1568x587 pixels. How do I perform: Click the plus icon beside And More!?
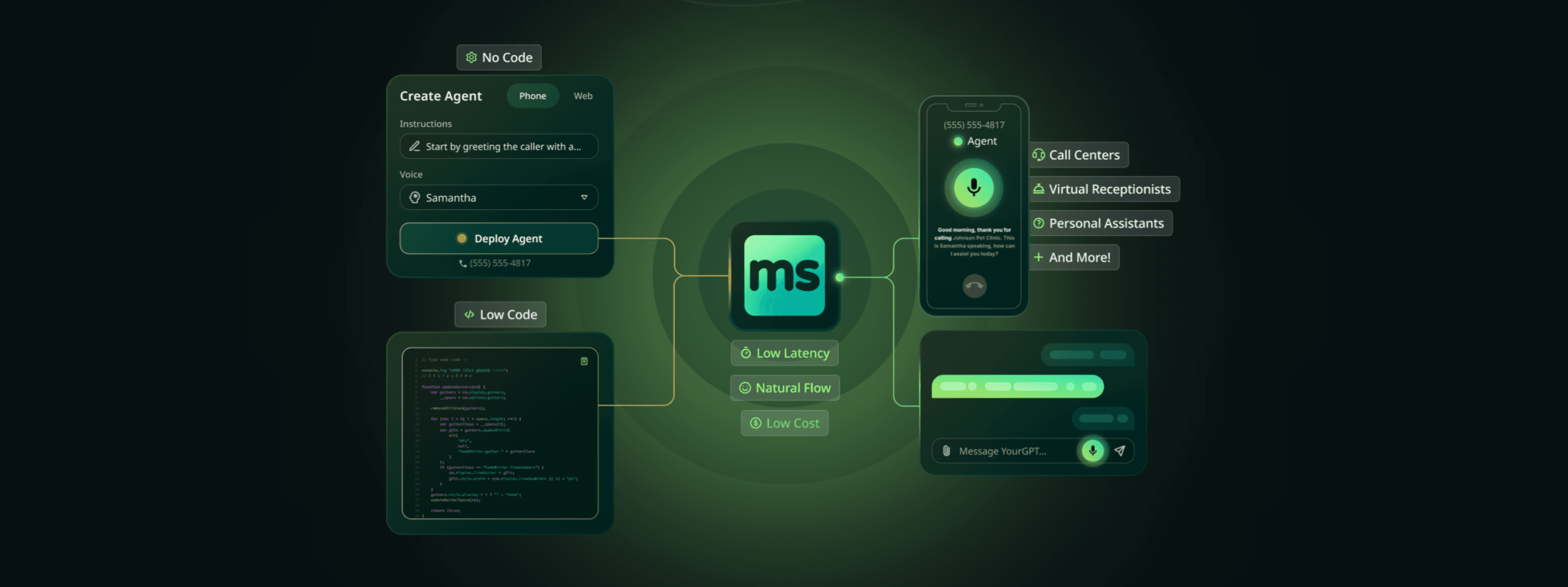pos(1039,257)
